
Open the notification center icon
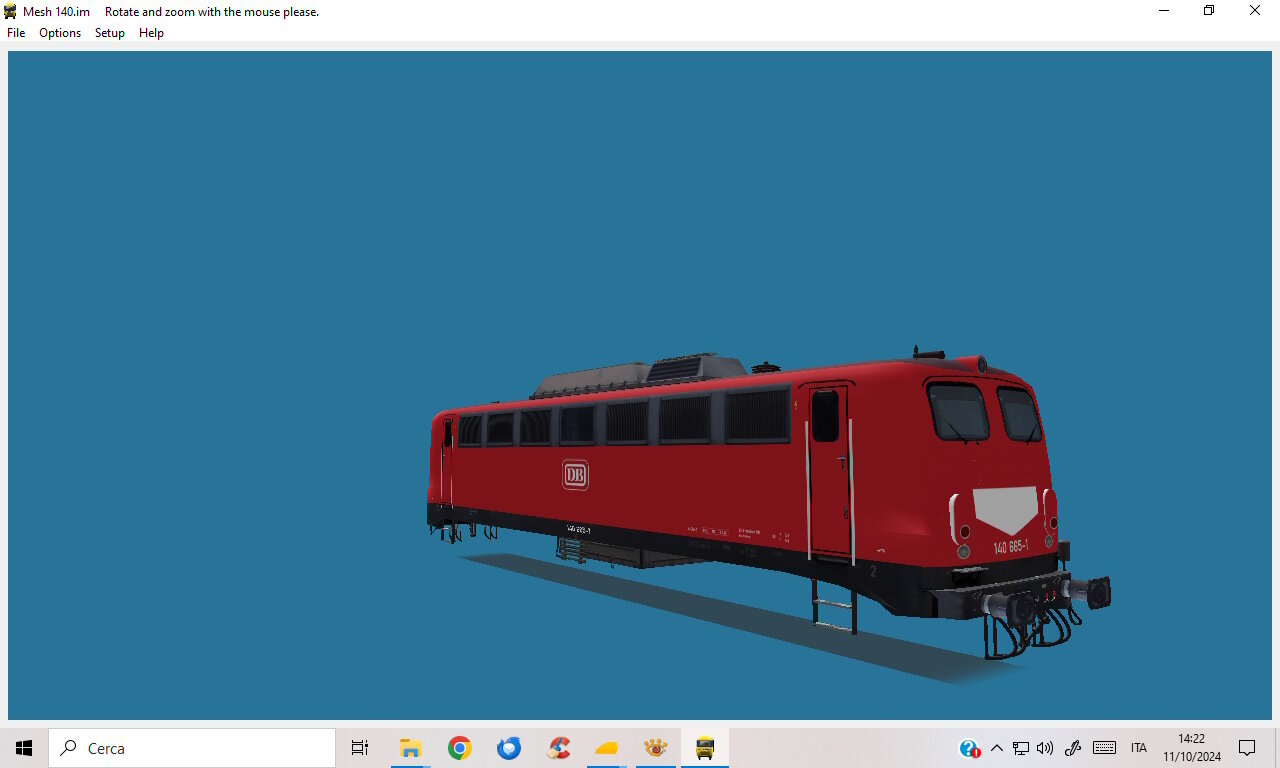[1247, 748]
